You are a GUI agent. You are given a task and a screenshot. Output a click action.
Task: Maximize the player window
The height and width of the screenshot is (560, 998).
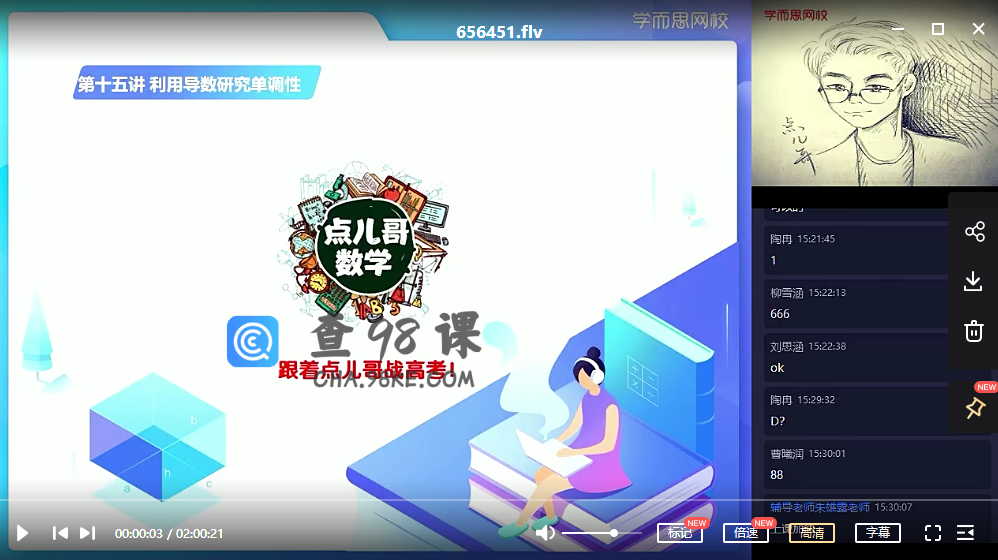(x=938, y=29)
